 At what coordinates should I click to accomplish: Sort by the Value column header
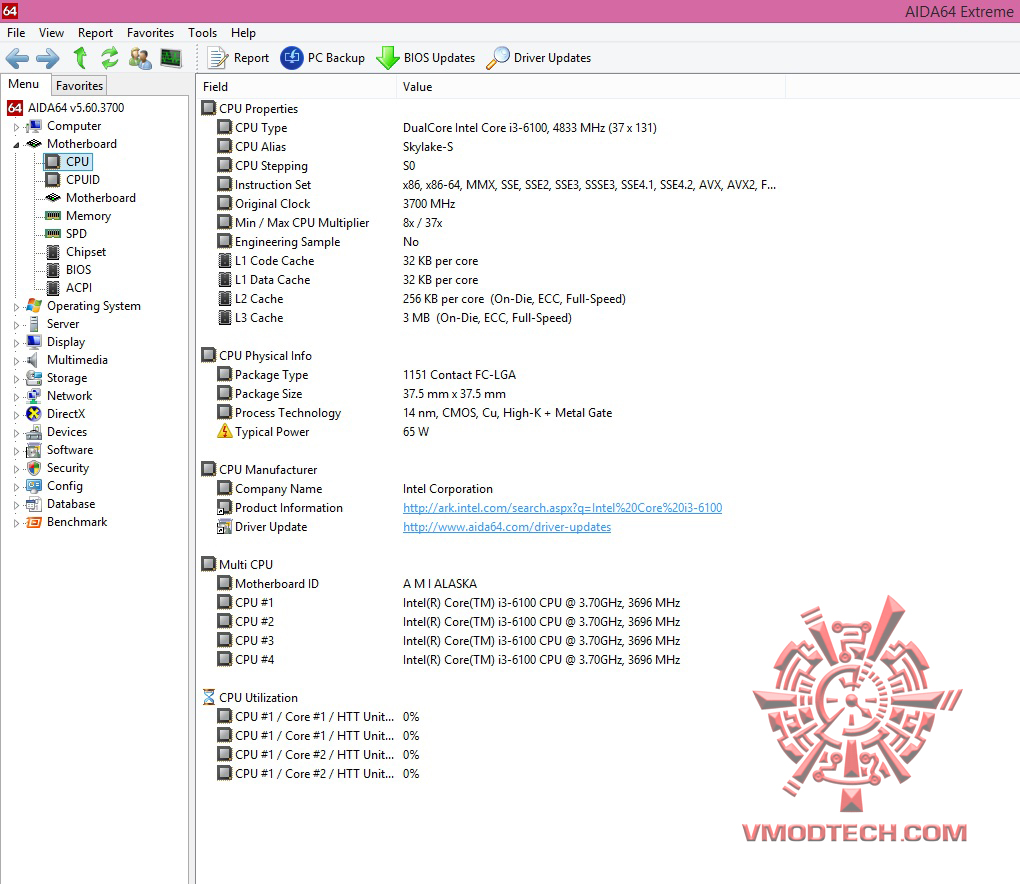coord(591,87)
